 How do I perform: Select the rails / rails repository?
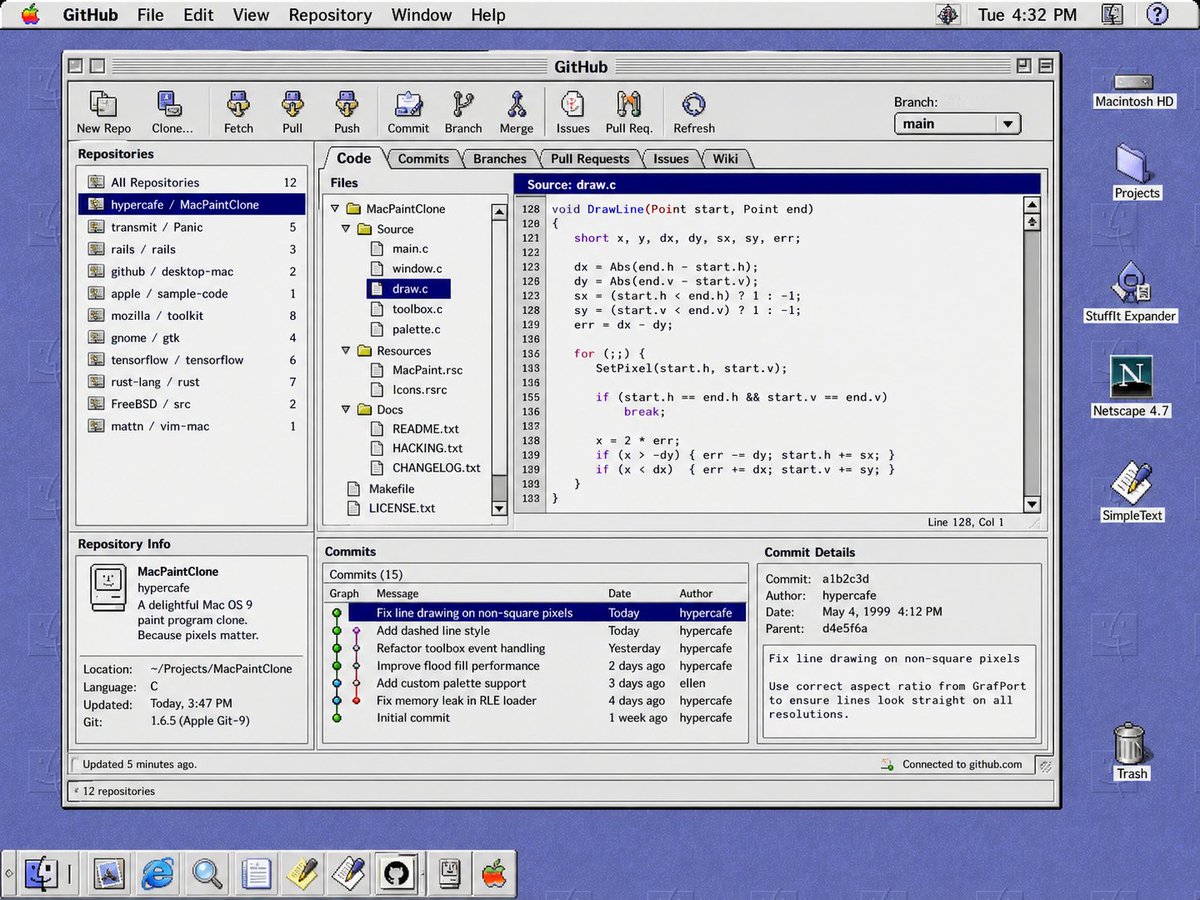click(192, 249)
